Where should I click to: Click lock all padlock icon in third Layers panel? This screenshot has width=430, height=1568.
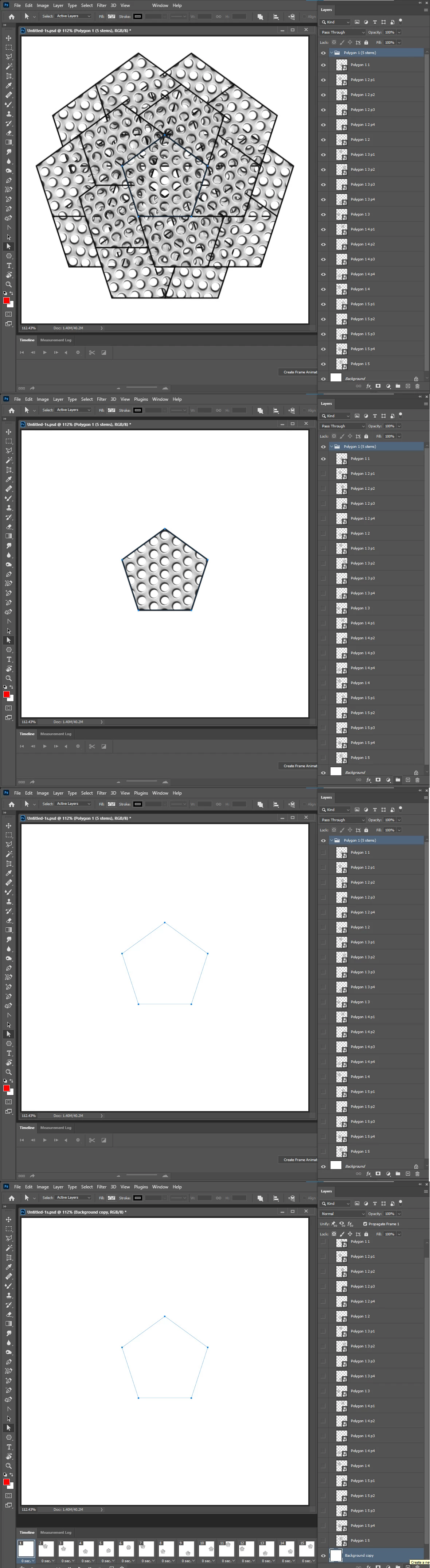click(x=366, y=830)
